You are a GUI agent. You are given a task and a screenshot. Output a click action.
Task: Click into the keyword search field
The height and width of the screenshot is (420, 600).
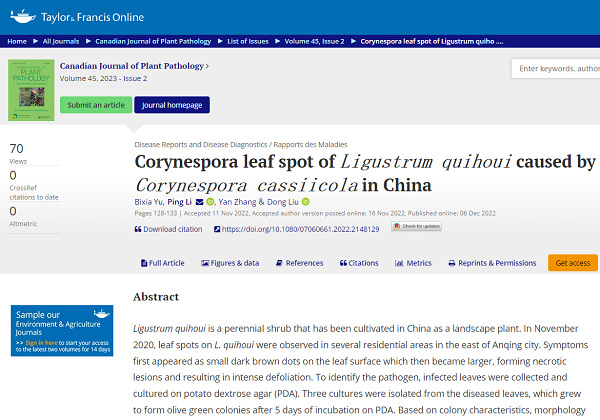point(556,68)
